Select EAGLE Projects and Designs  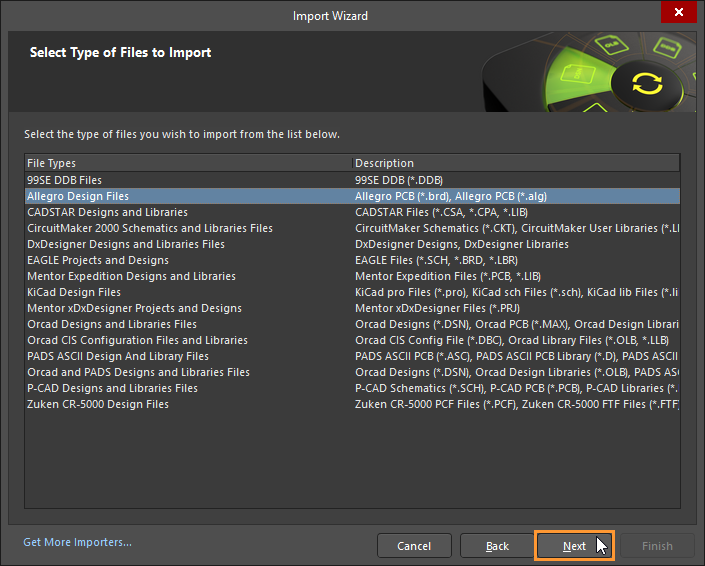click(98, 260)
